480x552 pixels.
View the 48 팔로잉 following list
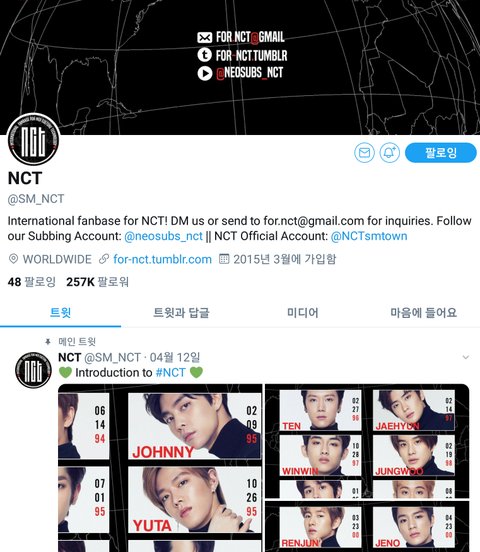coord(32,282)
